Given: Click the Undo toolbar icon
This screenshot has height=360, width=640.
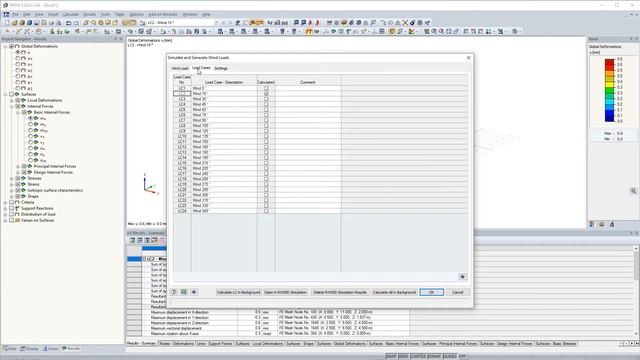Looking at the screenshot, I should click(x=69, y=23).
